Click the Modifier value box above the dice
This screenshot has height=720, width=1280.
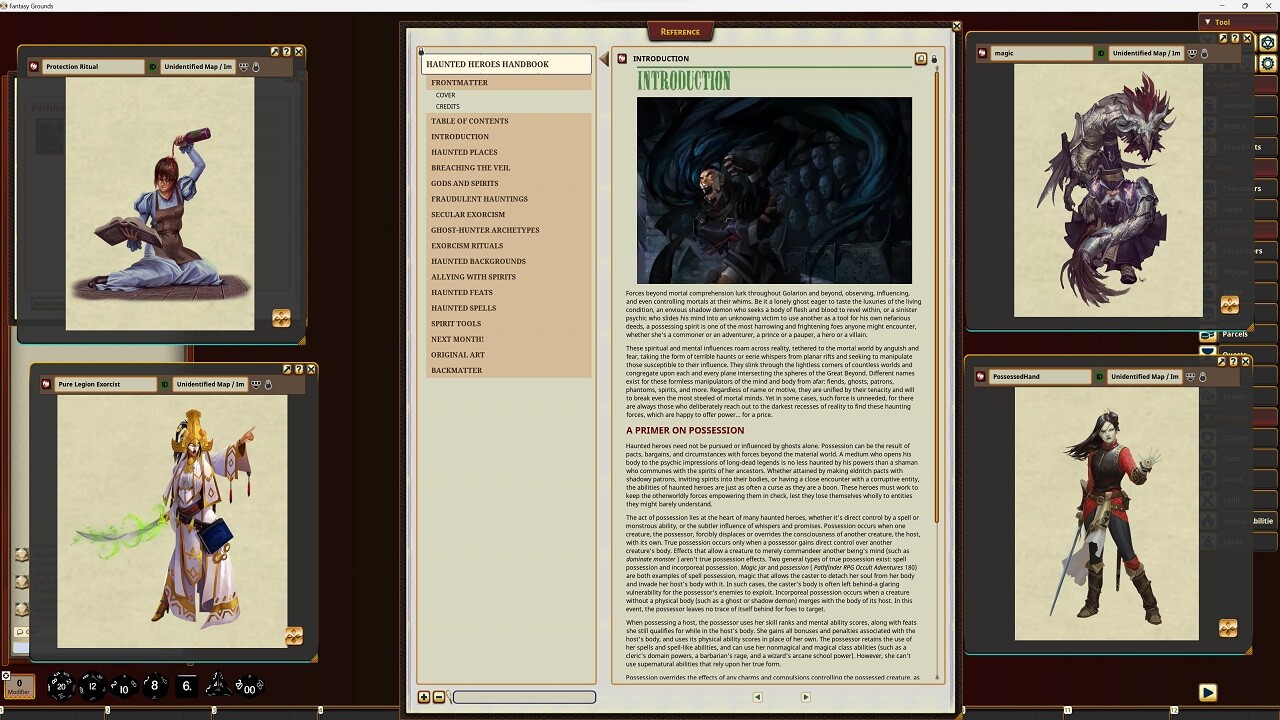click(18, 686)
